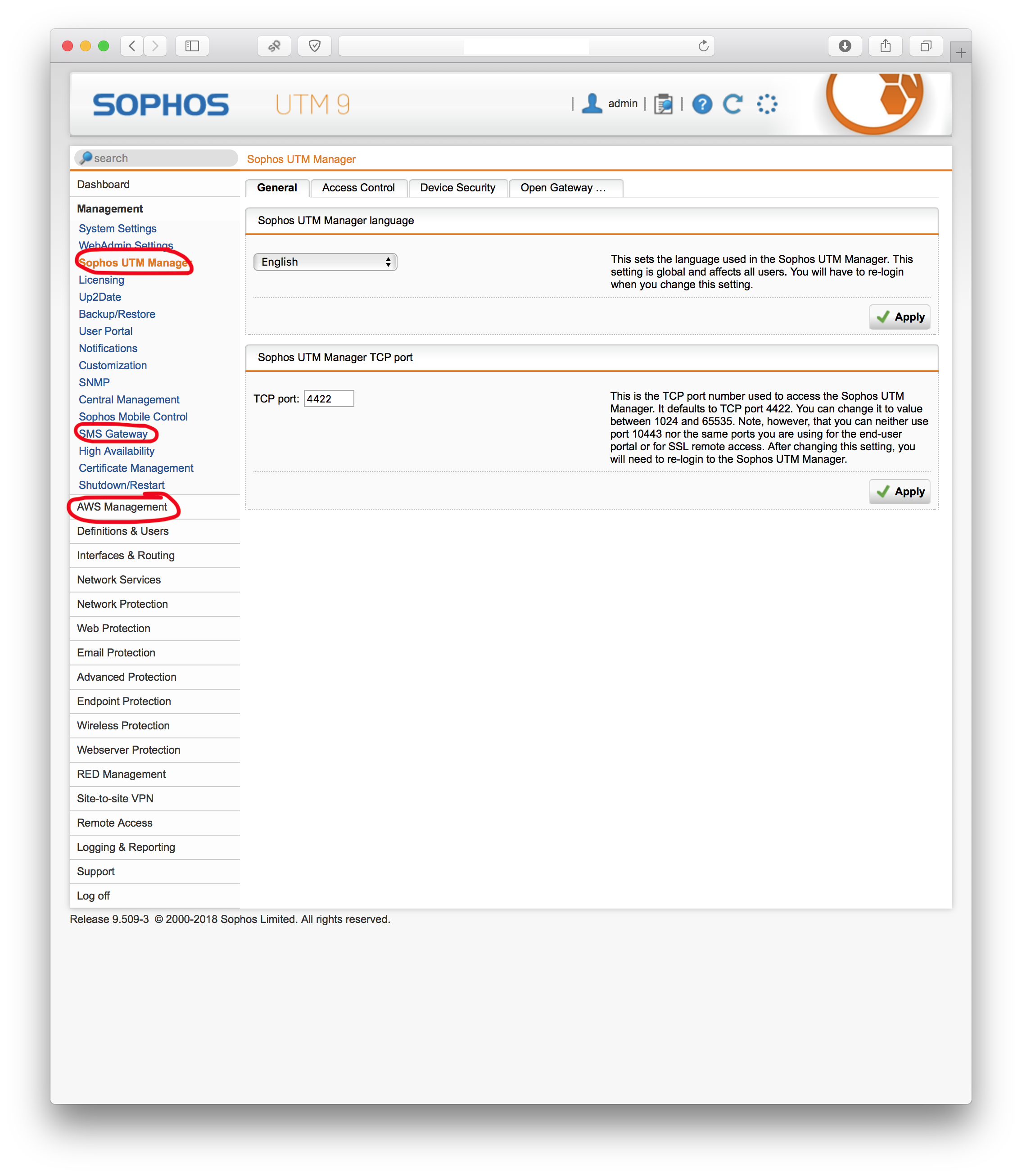The image size is (1022, 1176).
Task: Open Shutdown/Restart link
Action: click(122, 485)
